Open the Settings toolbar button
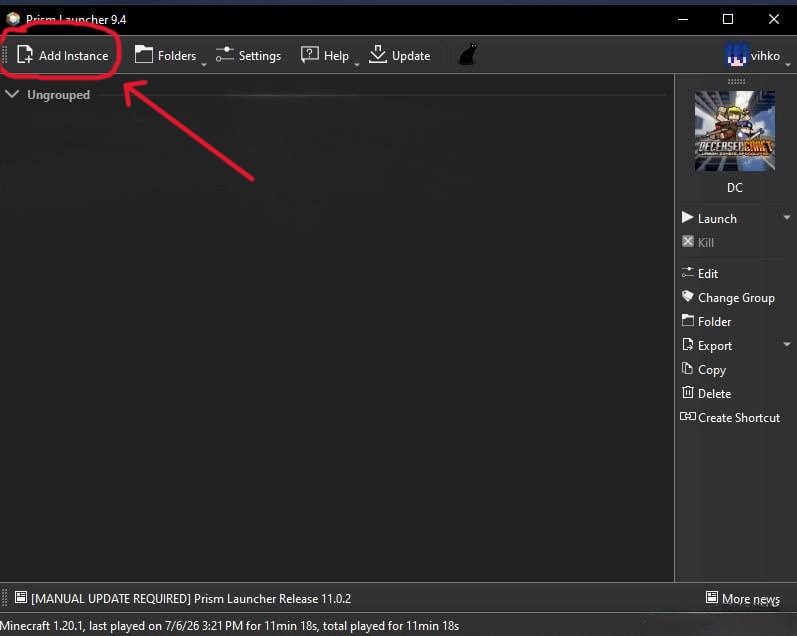The height and width of the screenshot is (636, 797). pyautogui.click(x=248, y=55)
